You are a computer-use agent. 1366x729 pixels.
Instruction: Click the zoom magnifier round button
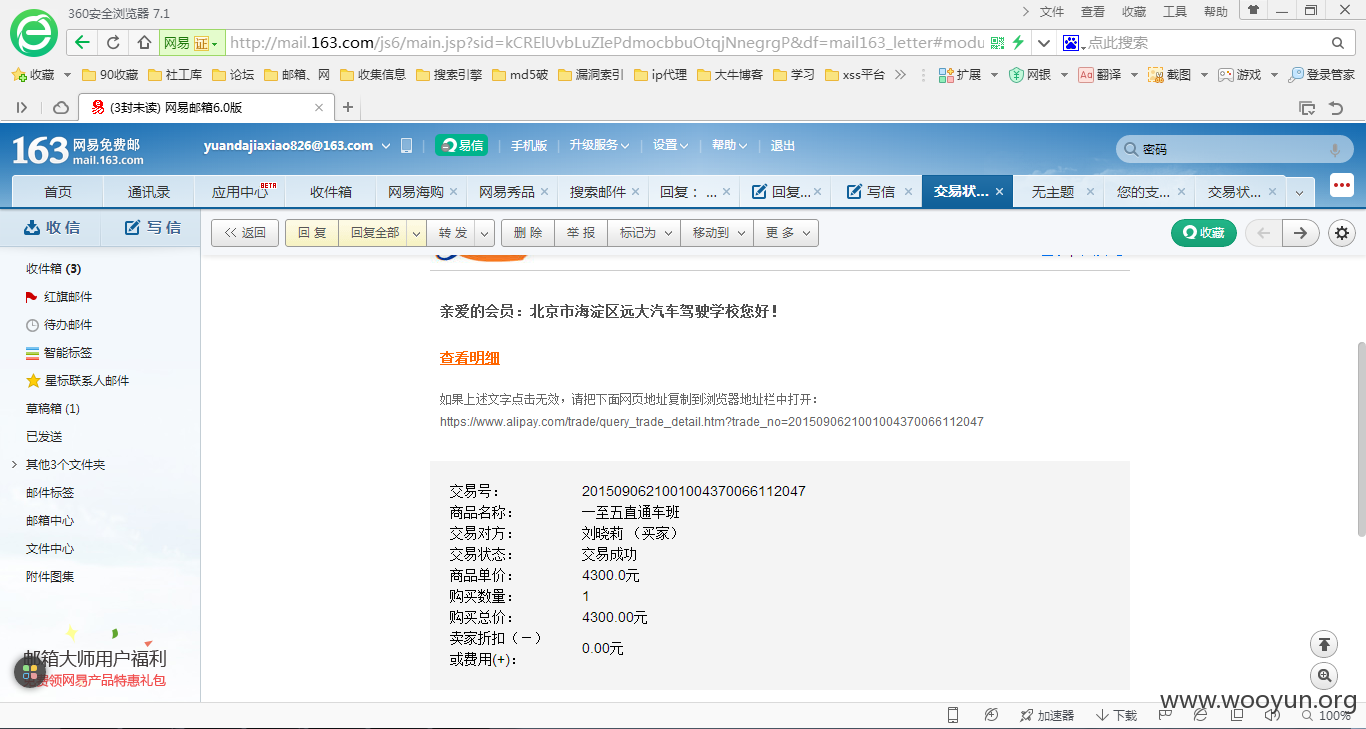[x=1324, y=676]
